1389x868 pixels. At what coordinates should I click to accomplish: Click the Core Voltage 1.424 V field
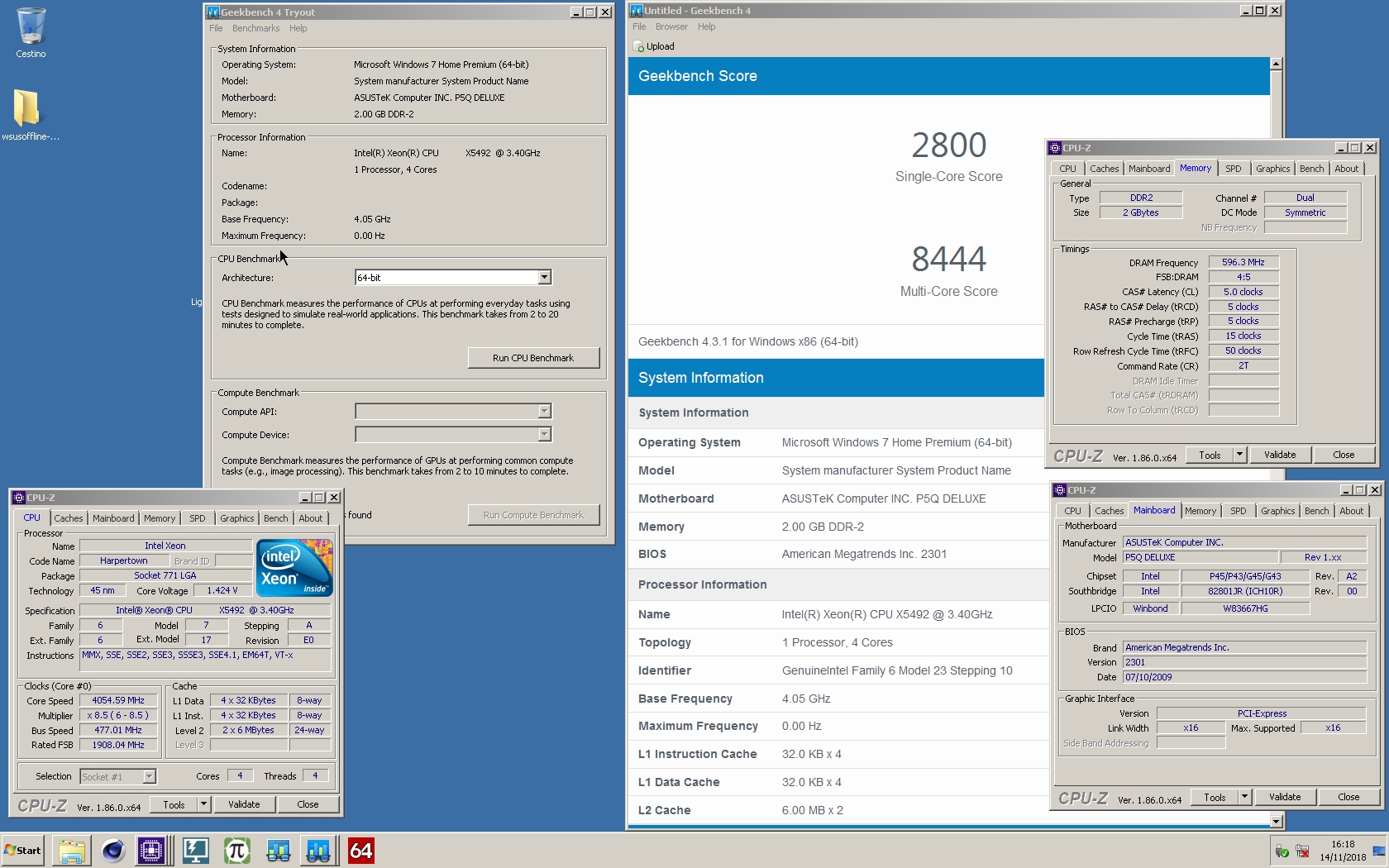point(222,590)
